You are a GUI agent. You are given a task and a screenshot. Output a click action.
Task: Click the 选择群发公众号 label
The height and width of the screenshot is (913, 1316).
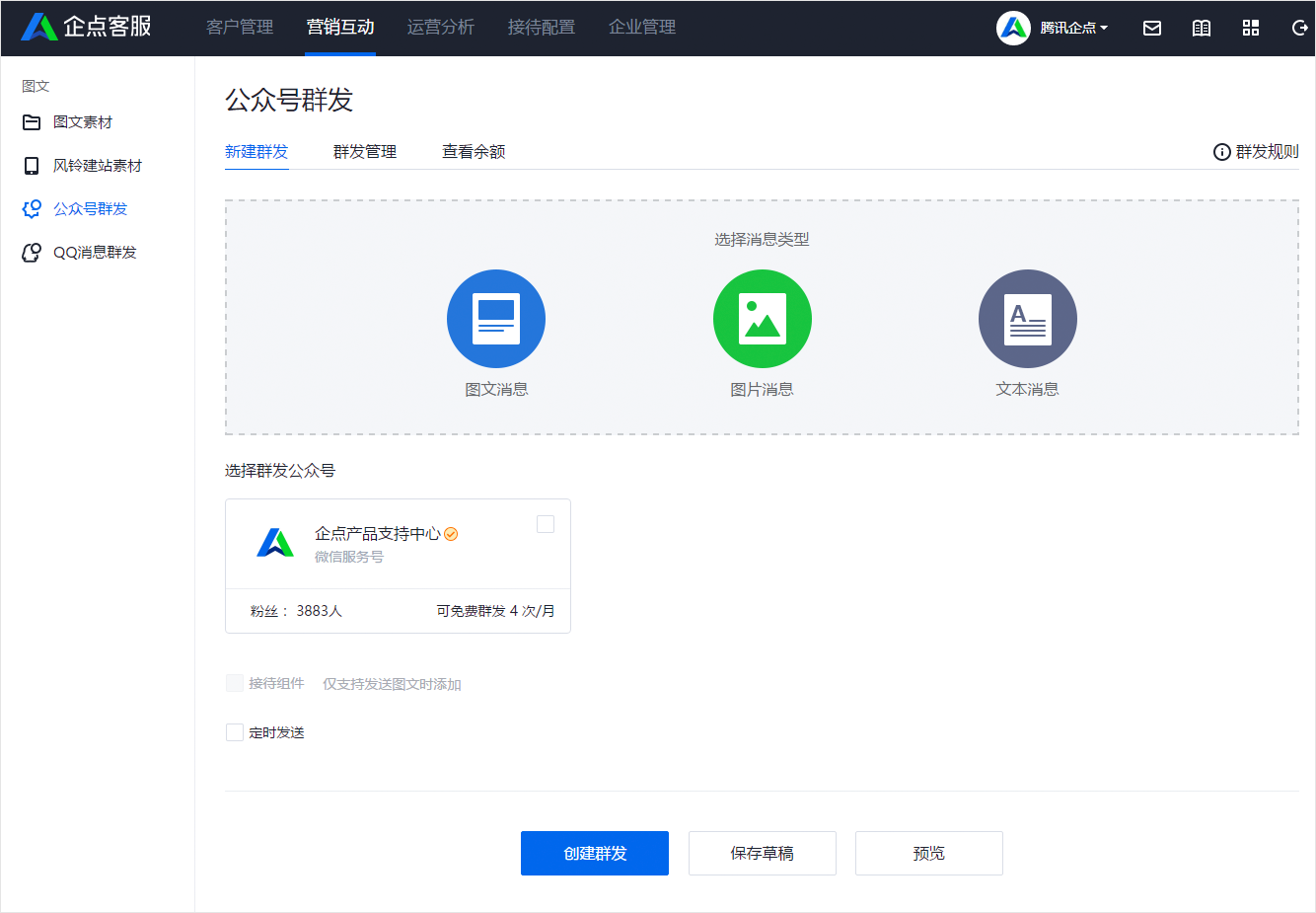pyautogui.click(x=280, y=471)
